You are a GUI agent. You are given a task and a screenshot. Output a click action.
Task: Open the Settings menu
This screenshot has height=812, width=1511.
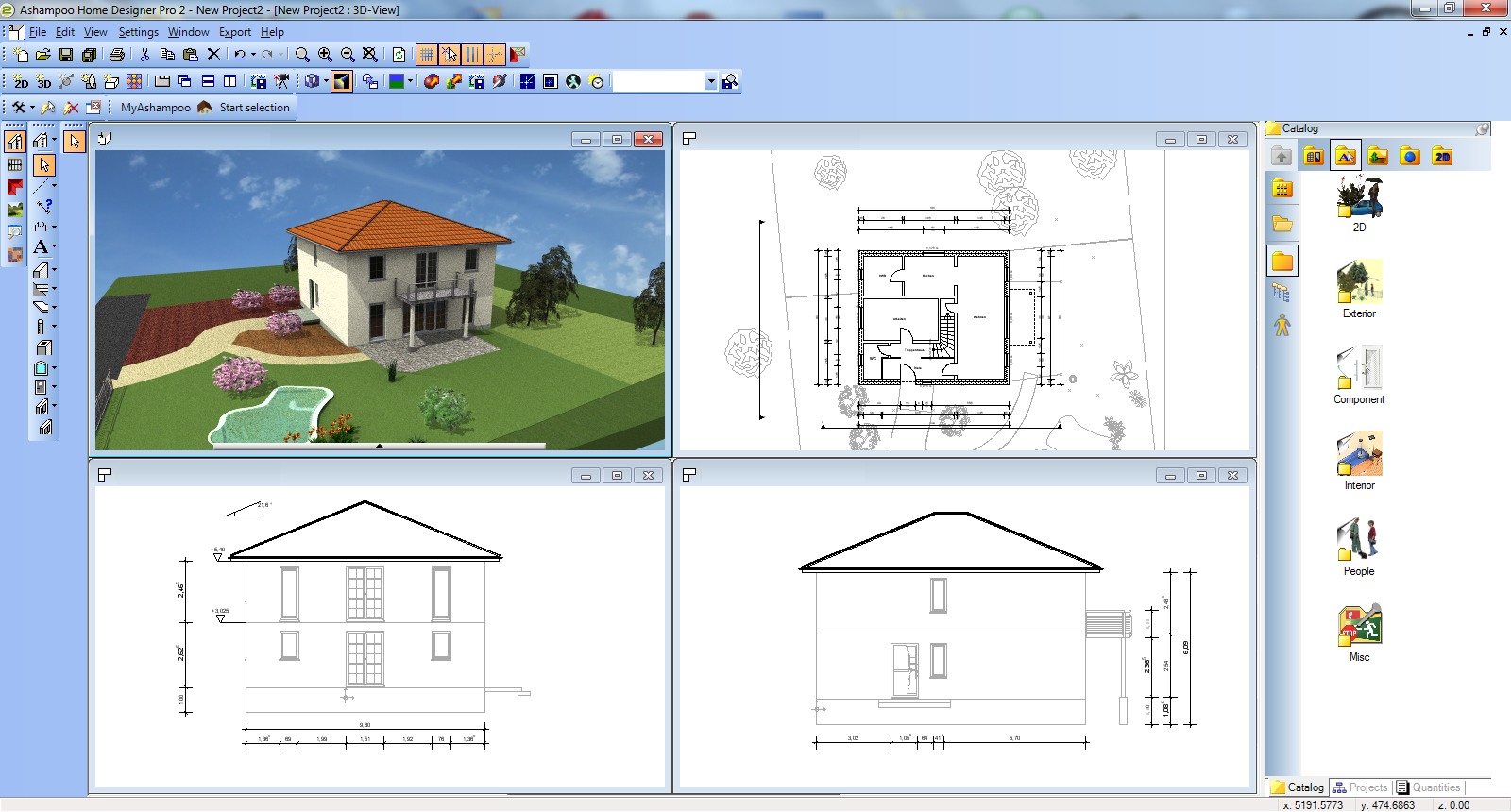click(x=138, y=32)
